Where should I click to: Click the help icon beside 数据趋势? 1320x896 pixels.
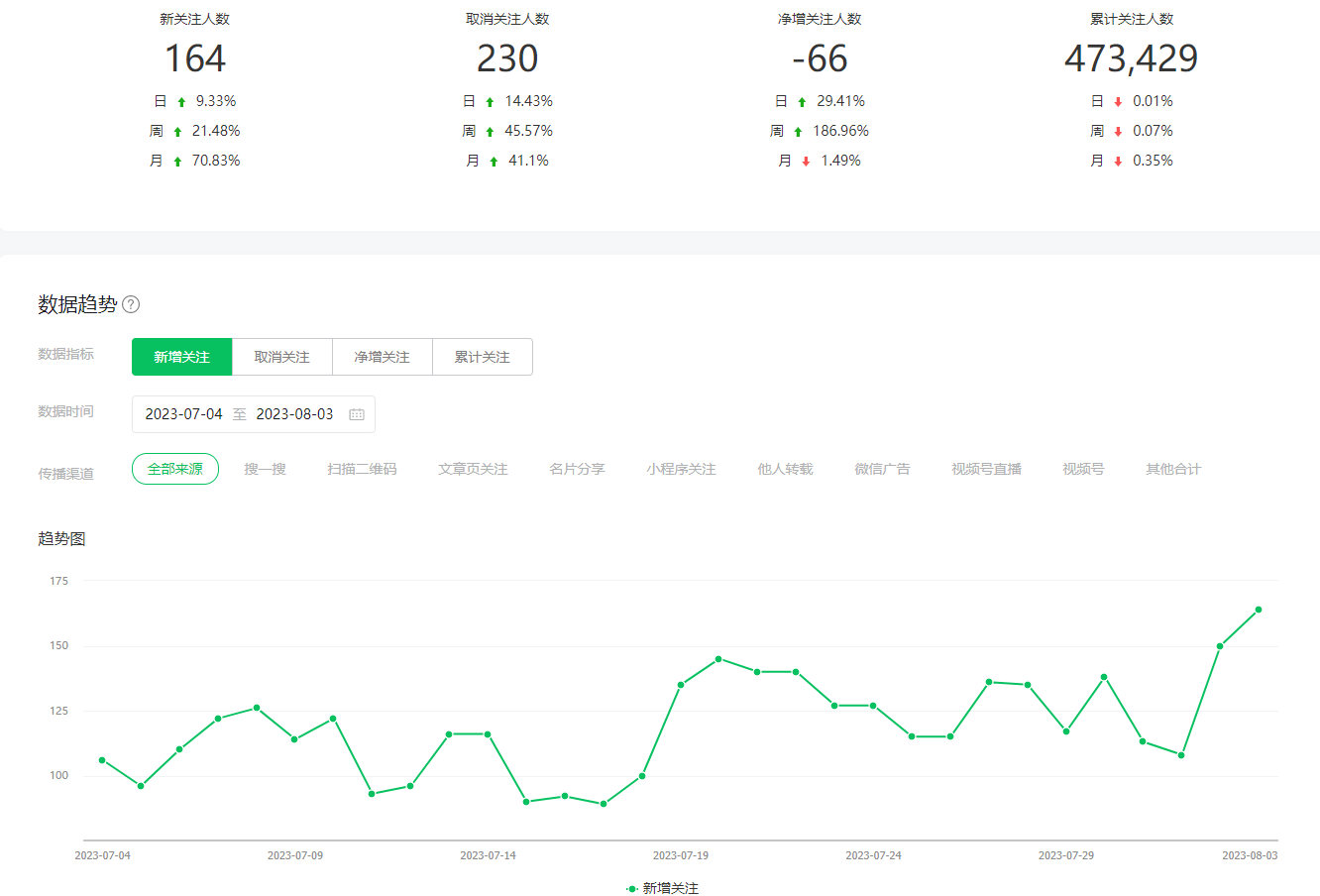(131, 304)
